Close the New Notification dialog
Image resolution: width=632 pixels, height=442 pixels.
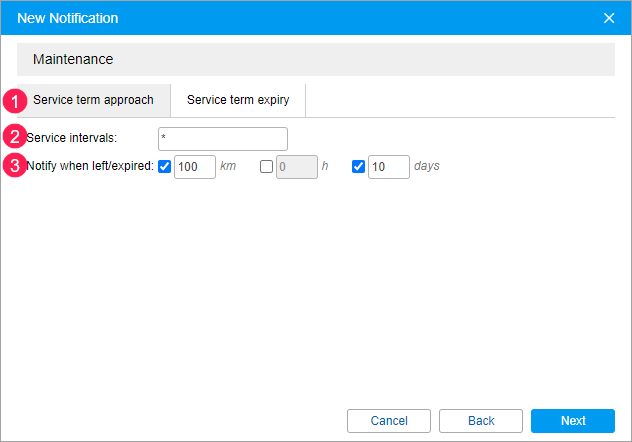tap(609, 18)
